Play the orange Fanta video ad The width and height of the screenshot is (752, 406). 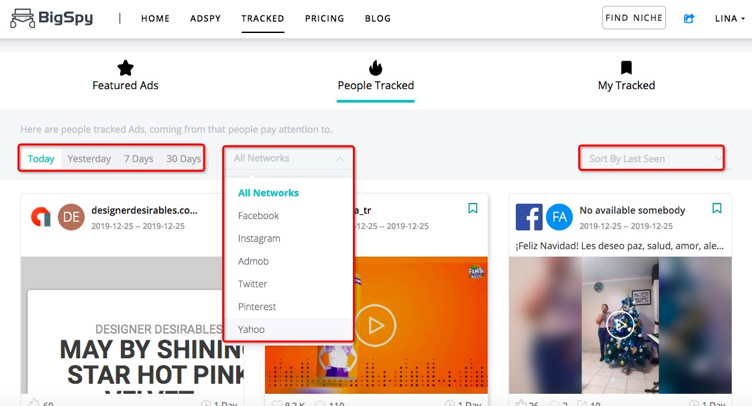pyautogui.click(x=376, y=325)
